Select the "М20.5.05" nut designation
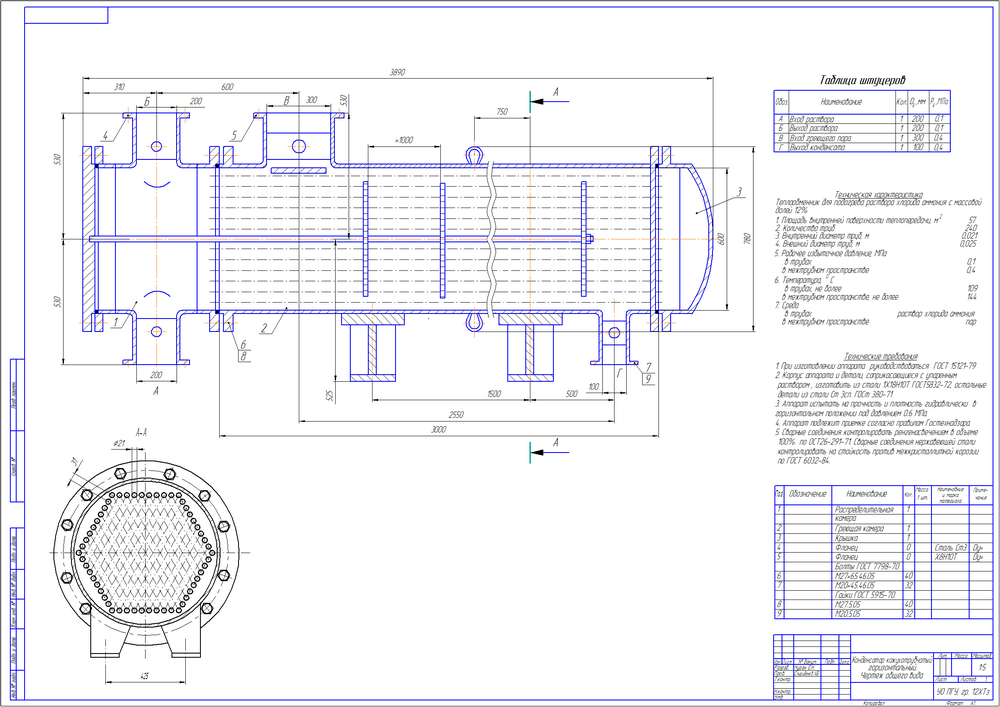The image size is (1000, 707). coord(847,614)
